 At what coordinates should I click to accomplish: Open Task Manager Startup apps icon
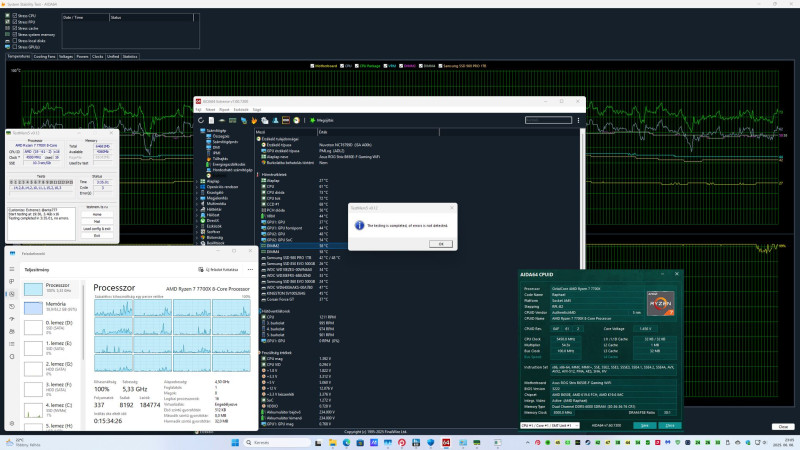[x=12, y=319]
